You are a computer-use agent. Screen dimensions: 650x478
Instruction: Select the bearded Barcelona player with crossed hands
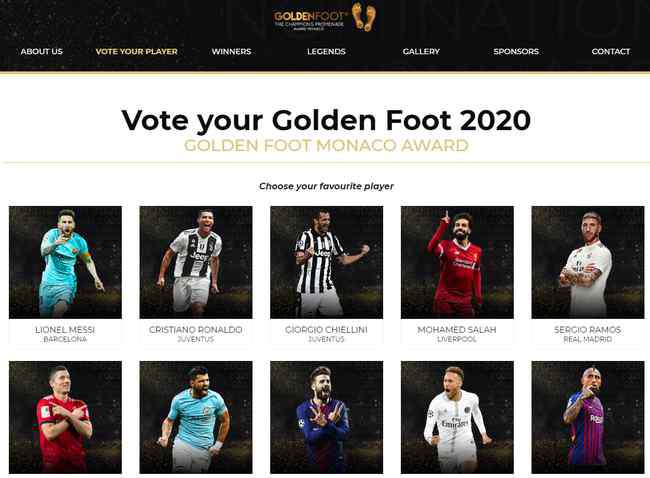[327, 417]
